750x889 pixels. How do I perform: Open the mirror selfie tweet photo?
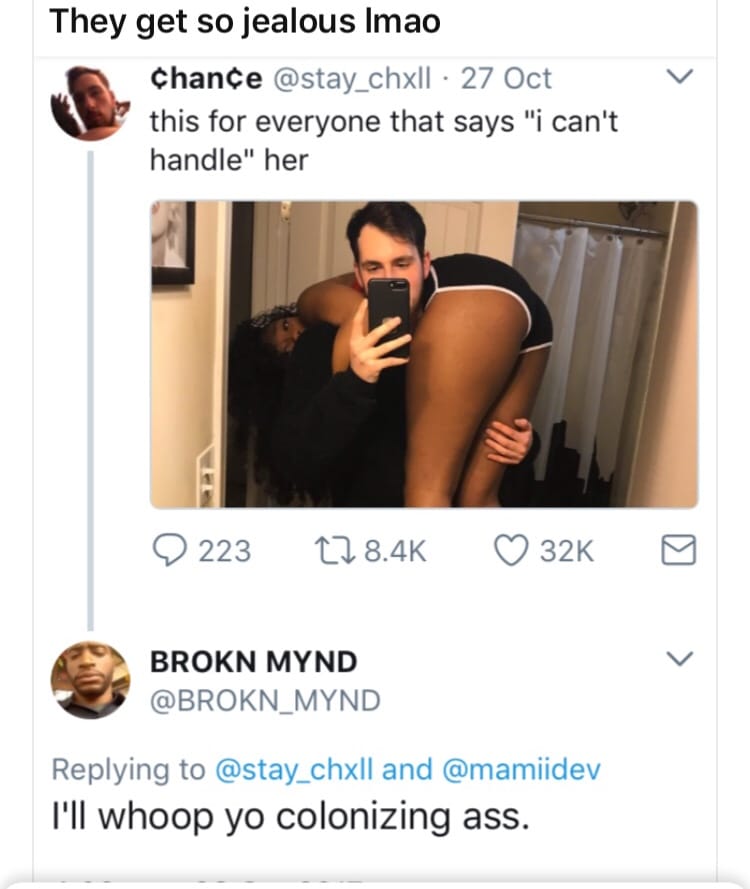(x=424, y=354)
